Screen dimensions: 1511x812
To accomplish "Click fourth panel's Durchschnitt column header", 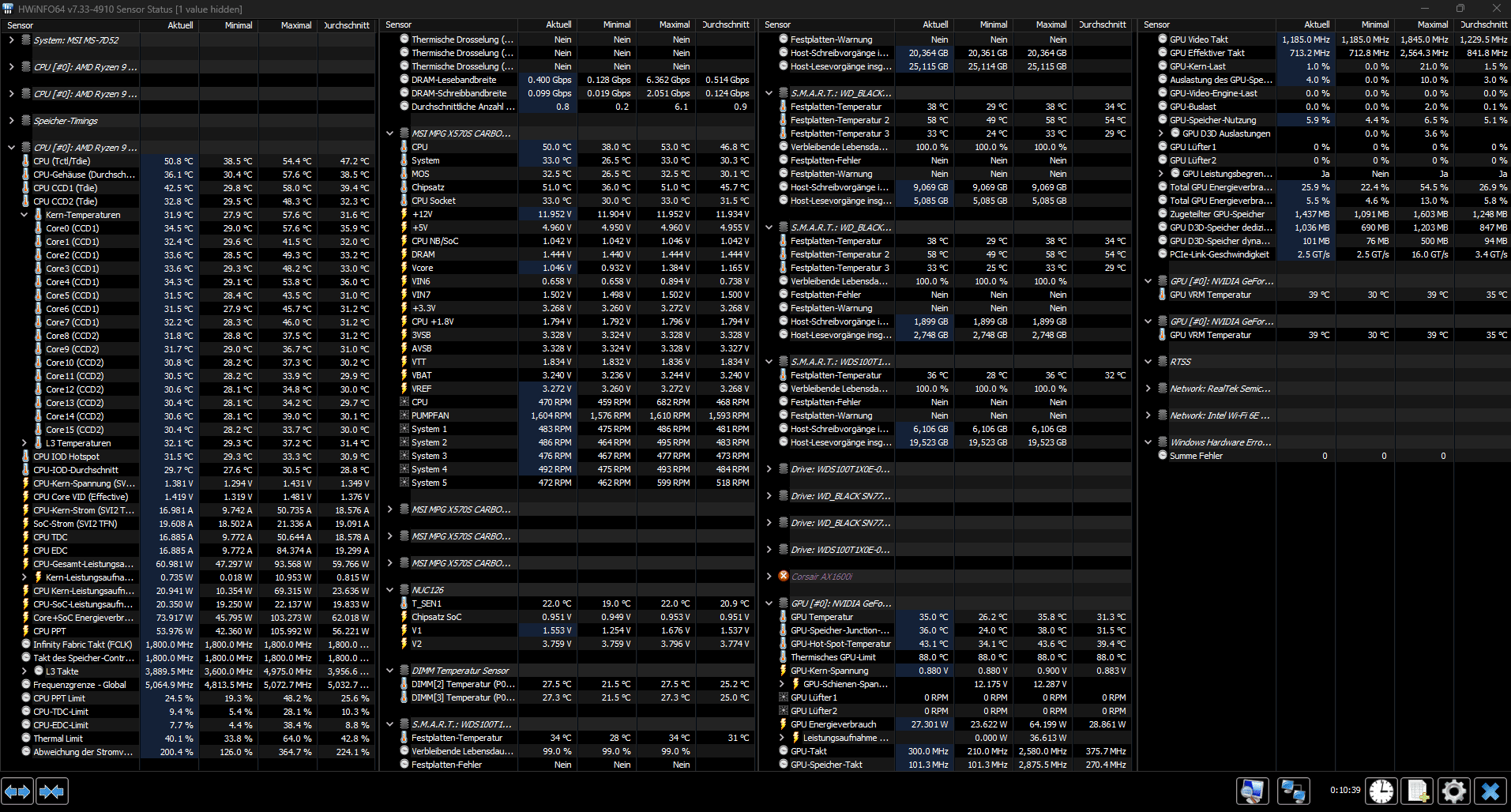I will (1482, 25).
